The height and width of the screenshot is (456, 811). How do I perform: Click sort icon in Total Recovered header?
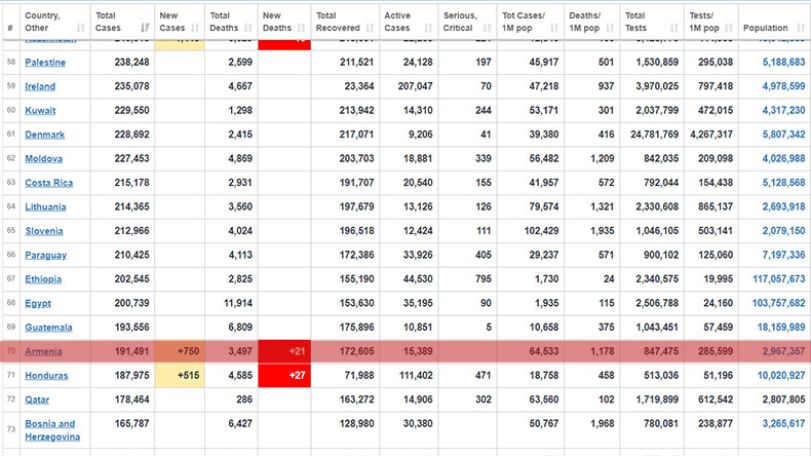370,28
